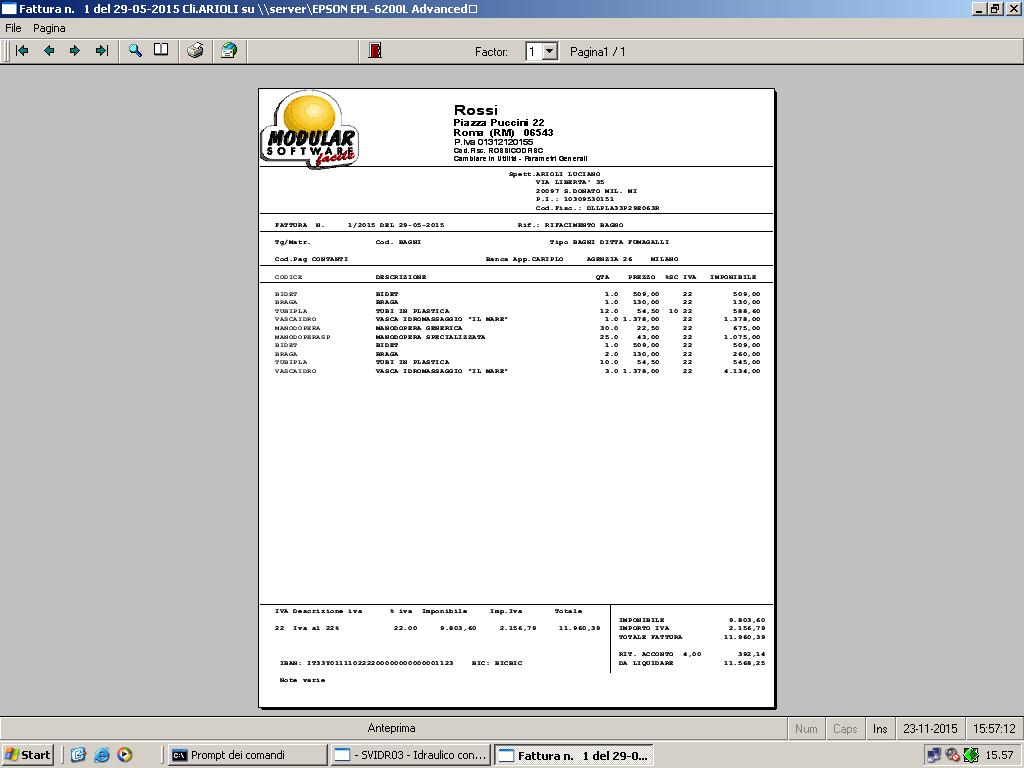
Task: Open the Factor zoom dropdown
Action: 549,51
